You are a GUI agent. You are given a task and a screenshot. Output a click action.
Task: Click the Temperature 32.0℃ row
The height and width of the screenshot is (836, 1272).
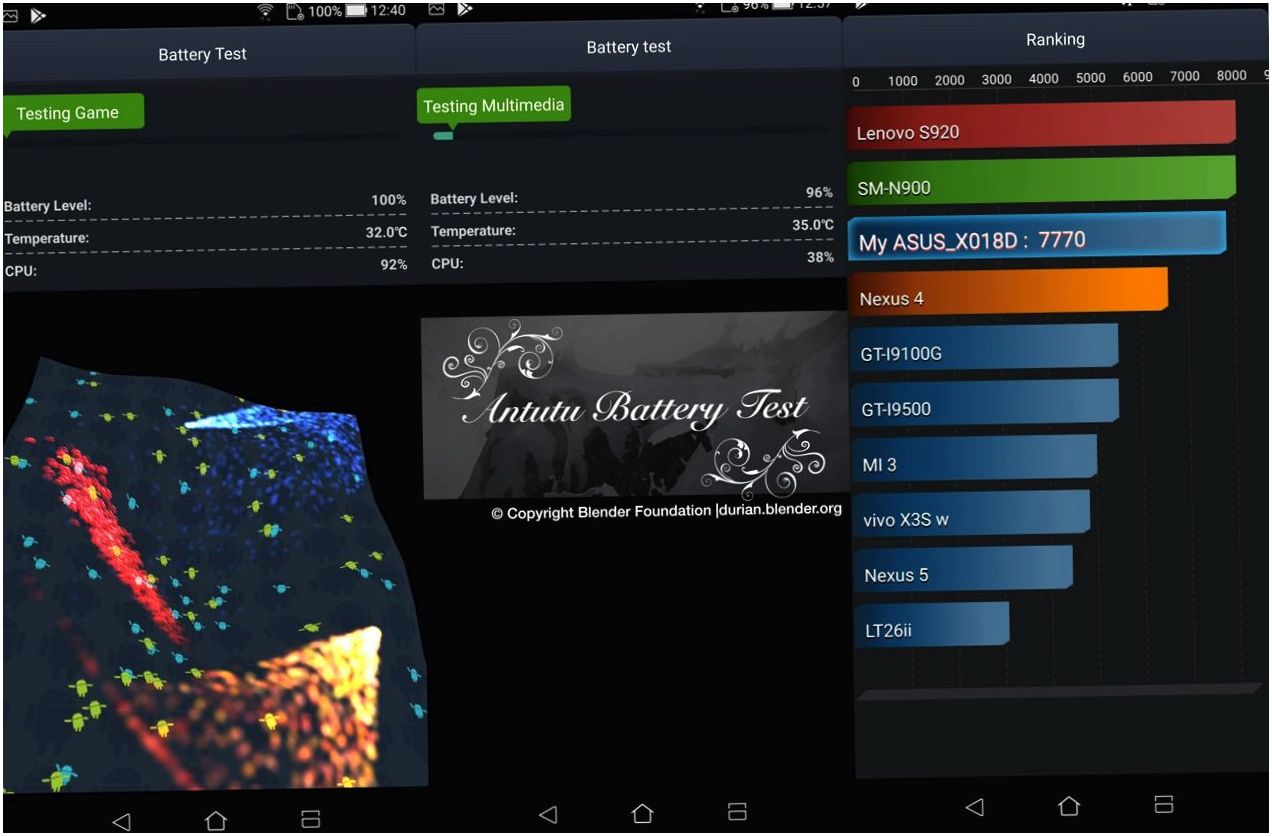205,236
